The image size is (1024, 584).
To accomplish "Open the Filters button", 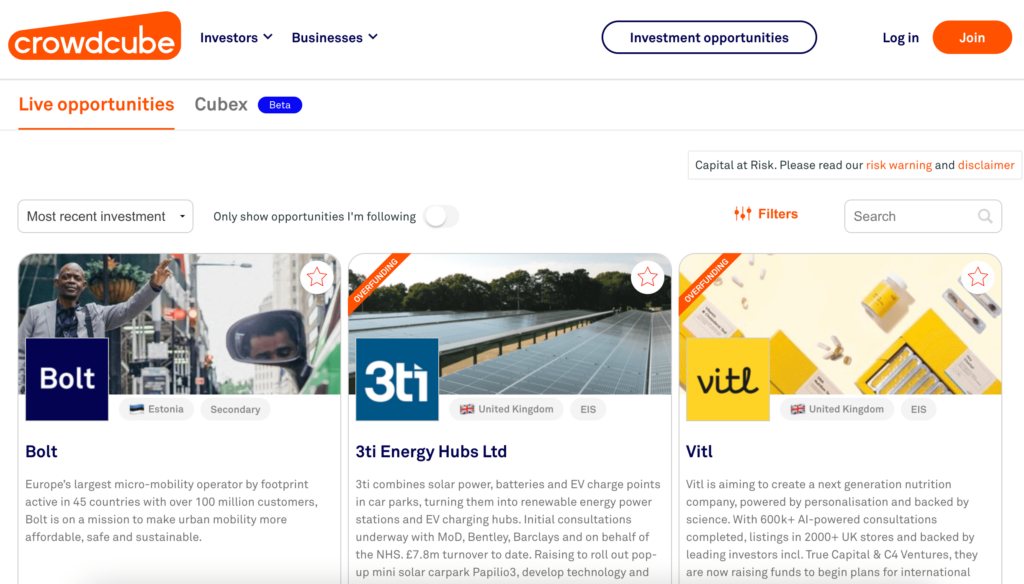I will click(766, 214).
